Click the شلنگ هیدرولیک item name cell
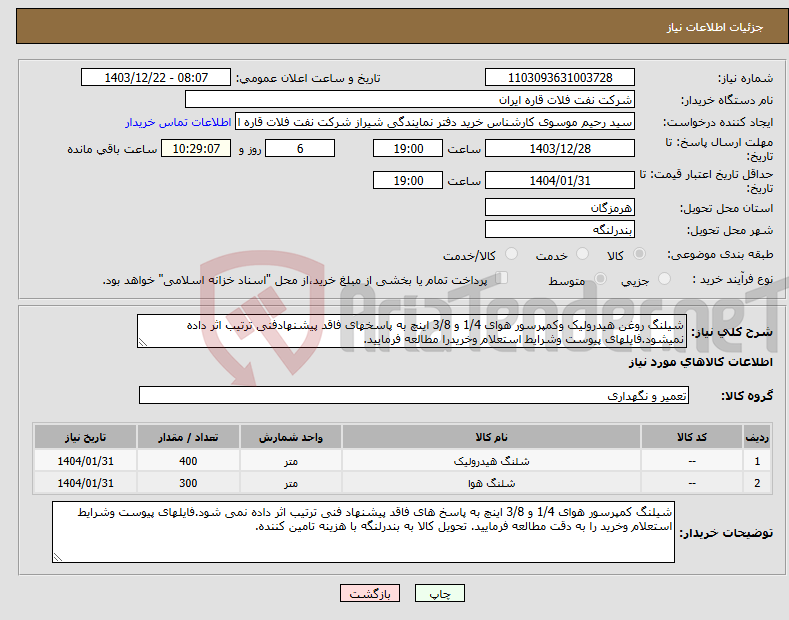Screen dimensions: 789x620 [x=491, y=461]
